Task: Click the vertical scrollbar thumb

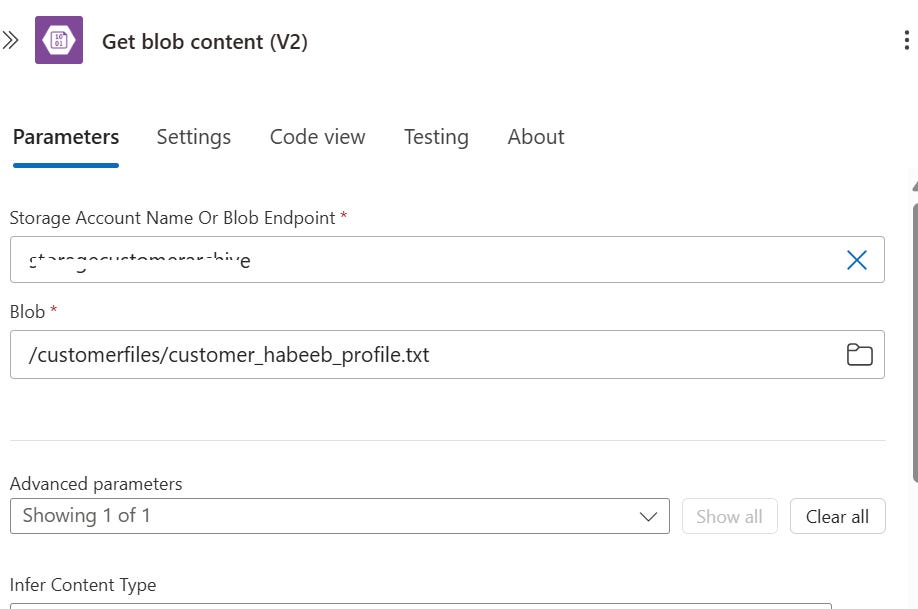Action: click(914, 340)
